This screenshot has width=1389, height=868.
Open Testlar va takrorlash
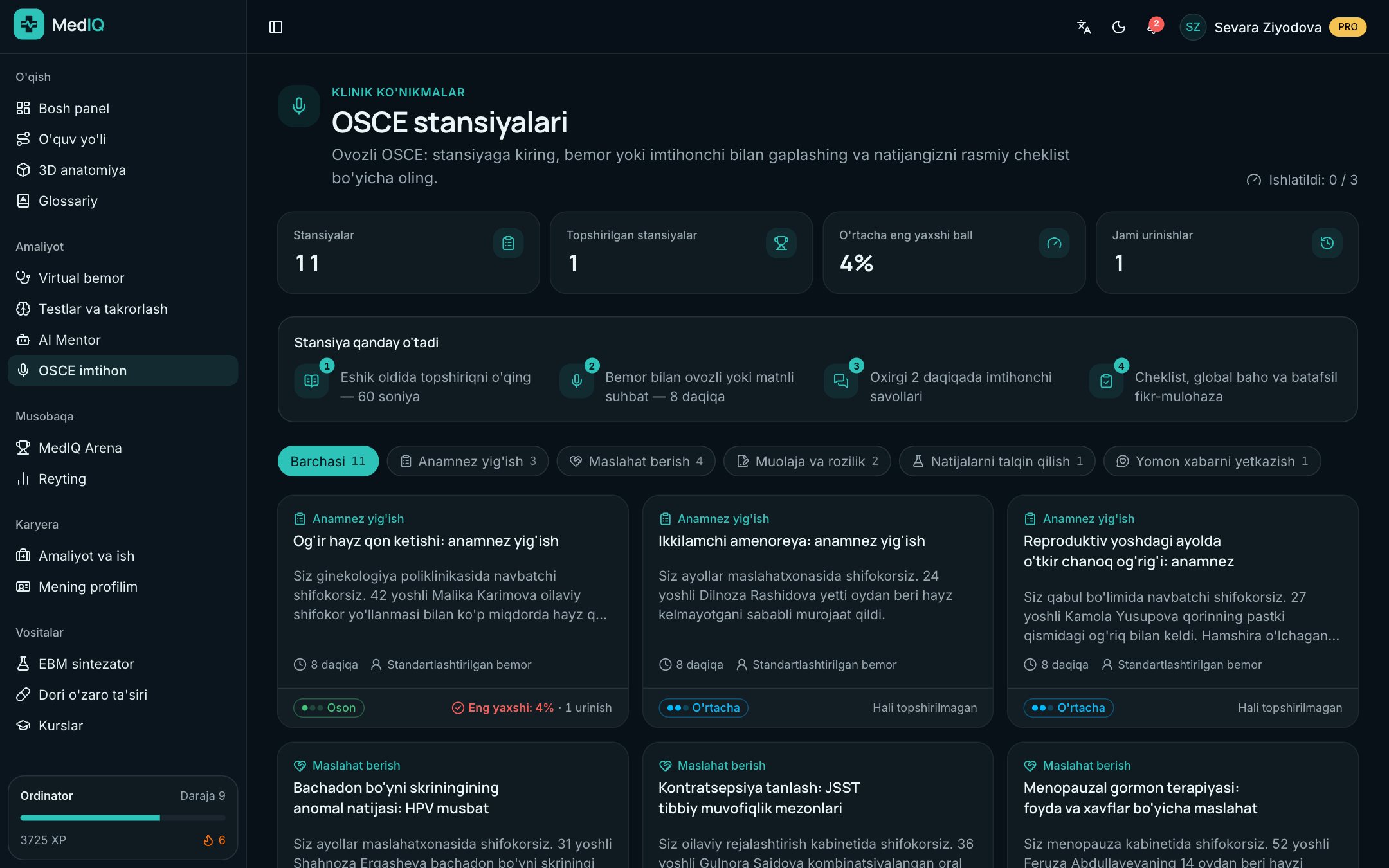[123, 309]
